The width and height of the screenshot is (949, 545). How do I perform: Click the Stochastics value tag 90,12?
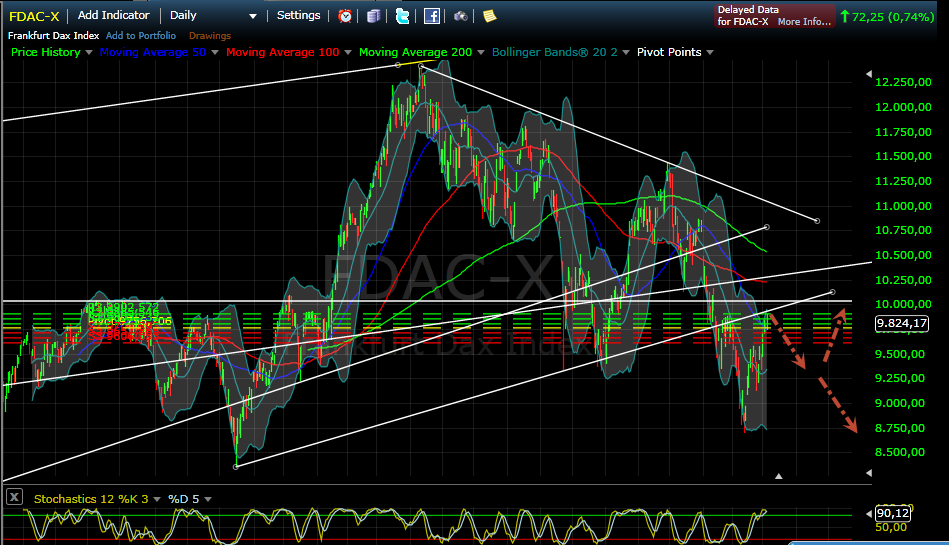click(x=893, y=514)
